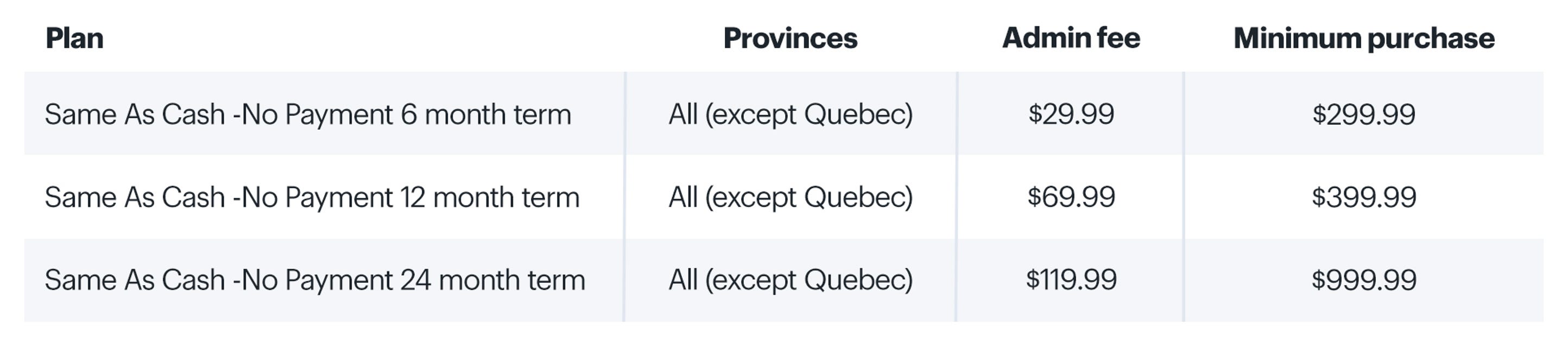Click the $999.99 minimum purchase amount
Screen dimensions: 1568x343
coord(1363,280)
